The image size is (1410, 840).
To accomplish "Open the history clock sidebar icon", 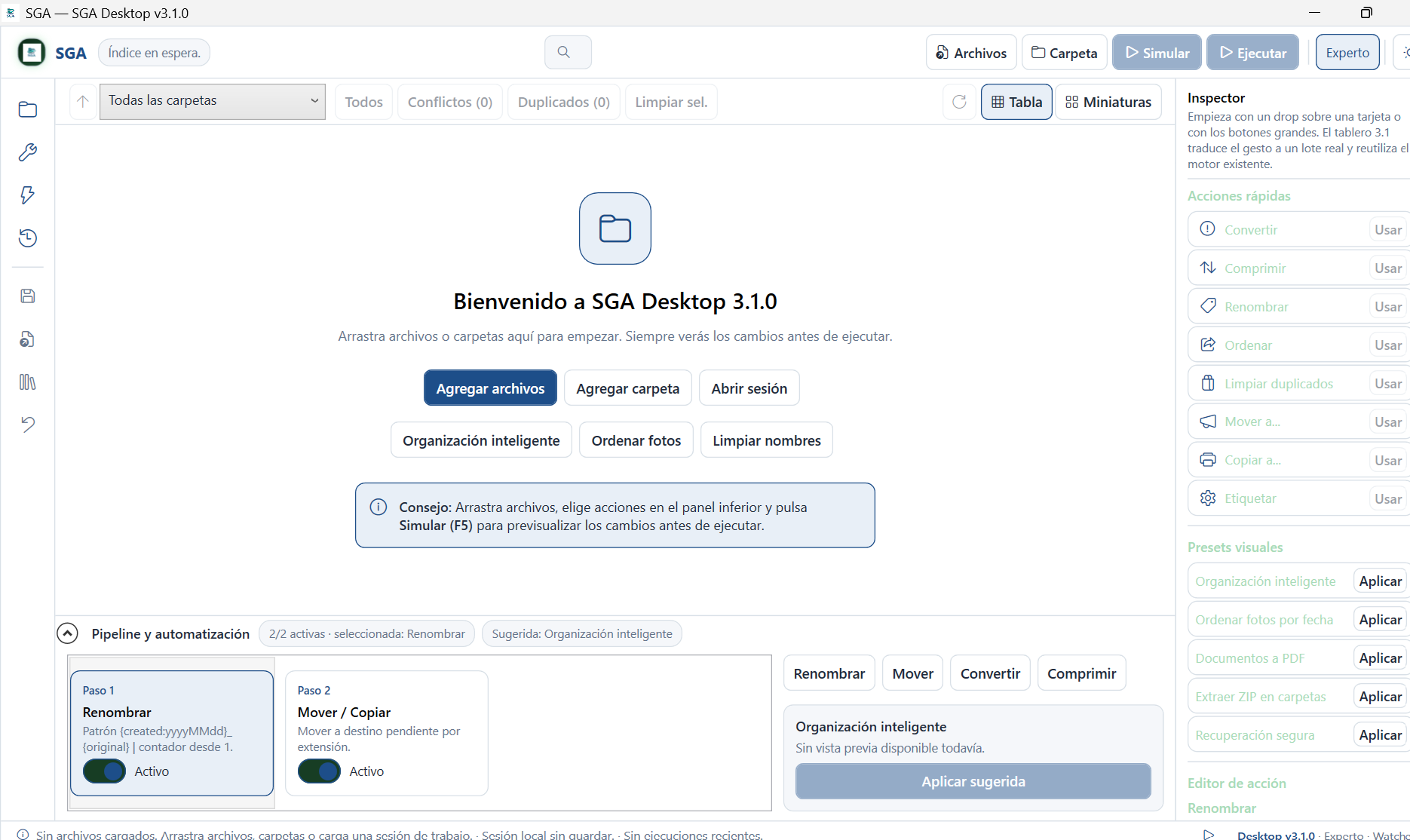I will [x=28, y=238].
